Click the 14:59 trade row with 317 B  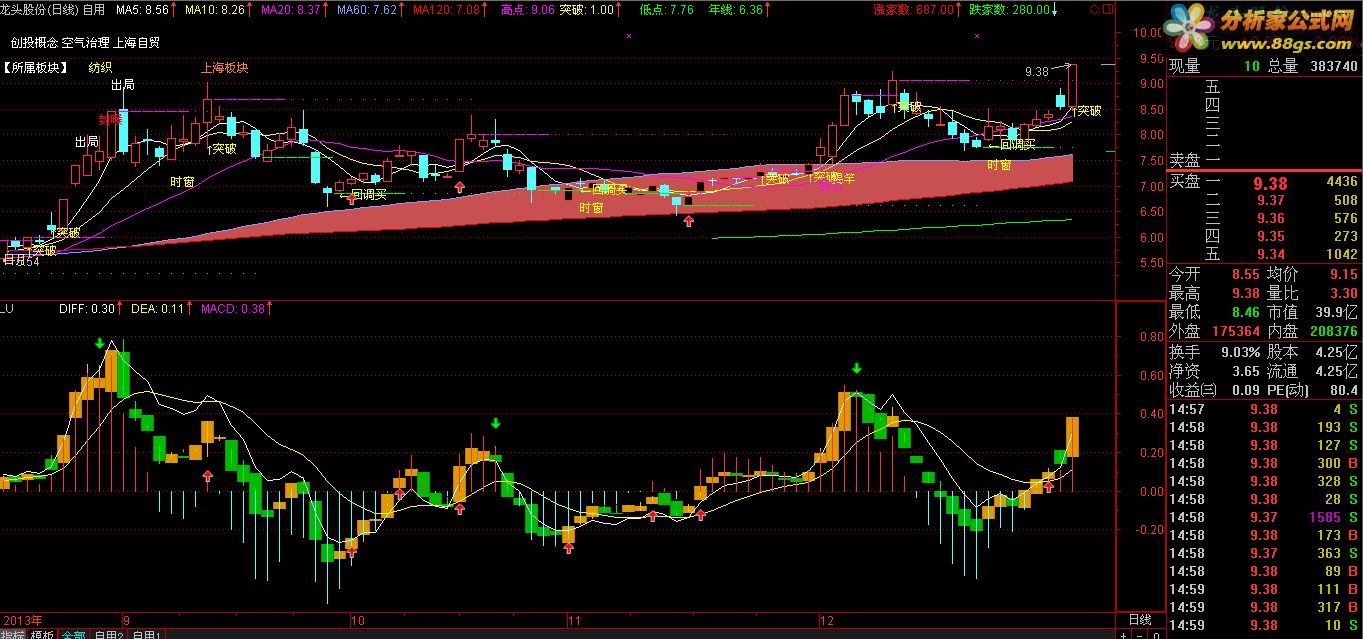(1265, 607)
